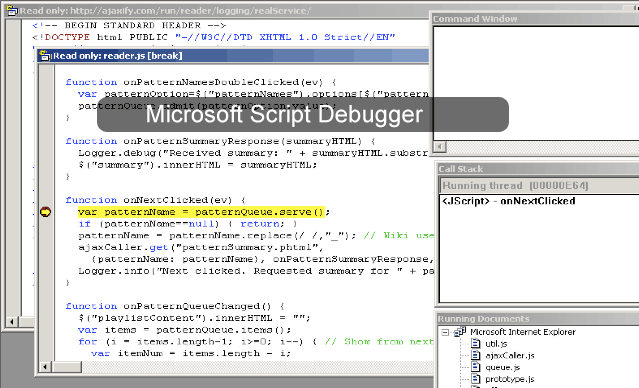The height and width of the screenshot is (388, 639).
Task: Open the prototype.js document icon
Action: [475, 379]
